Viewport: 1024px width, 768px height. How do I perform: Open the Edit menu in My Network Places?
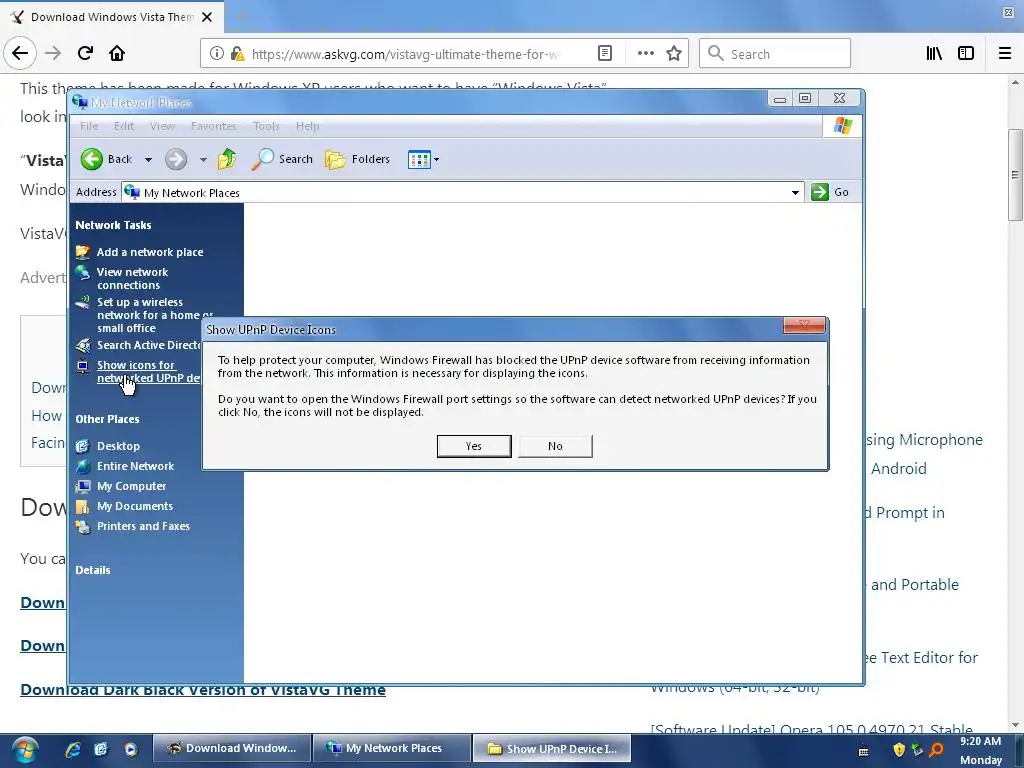tap(124, 126)
